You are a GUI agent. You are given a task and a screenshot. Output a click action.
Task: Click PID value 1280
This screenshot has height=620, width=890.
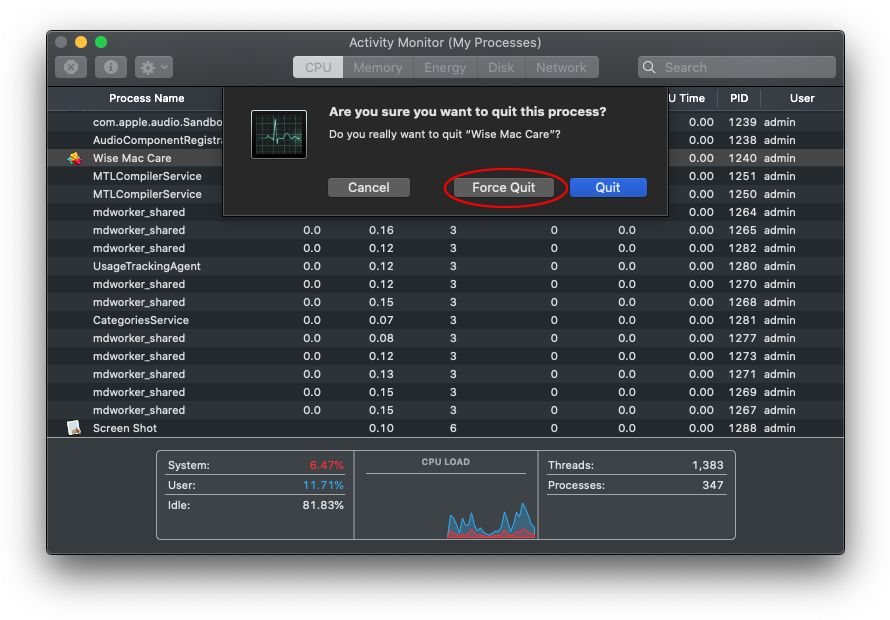(742, 266)
